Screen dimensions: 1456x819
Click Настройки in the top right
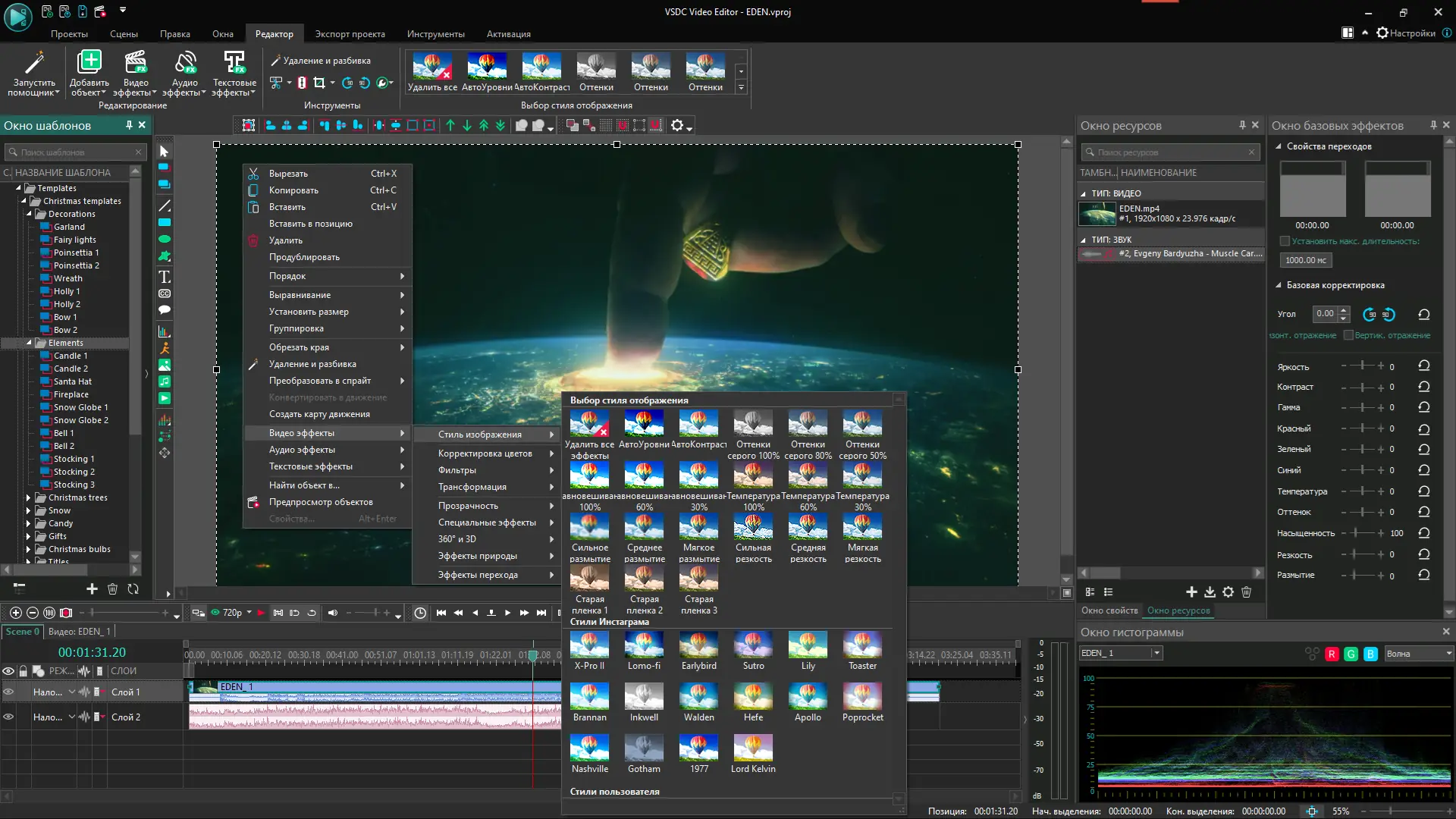[1407, 33]
